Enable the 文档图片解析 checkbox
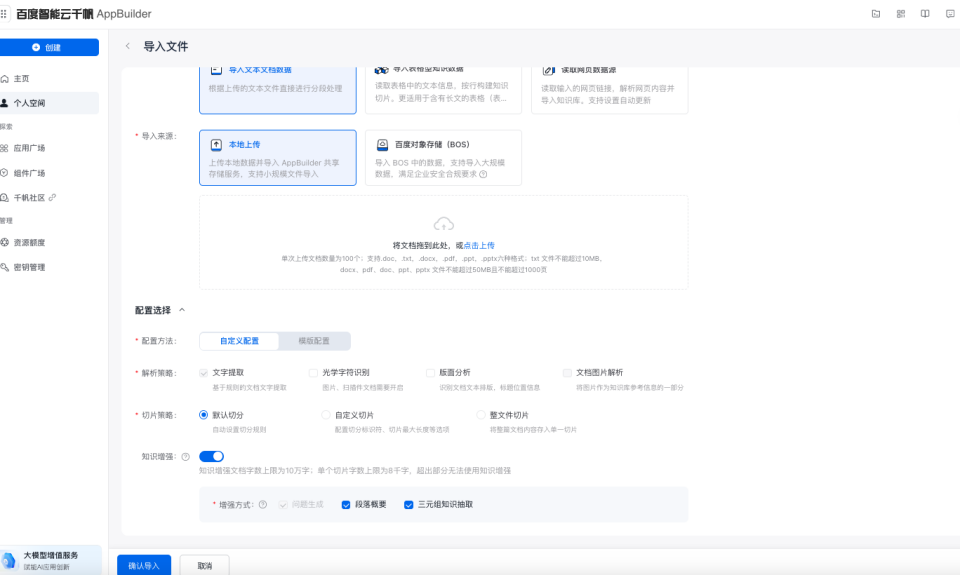 tap(567, 373)
